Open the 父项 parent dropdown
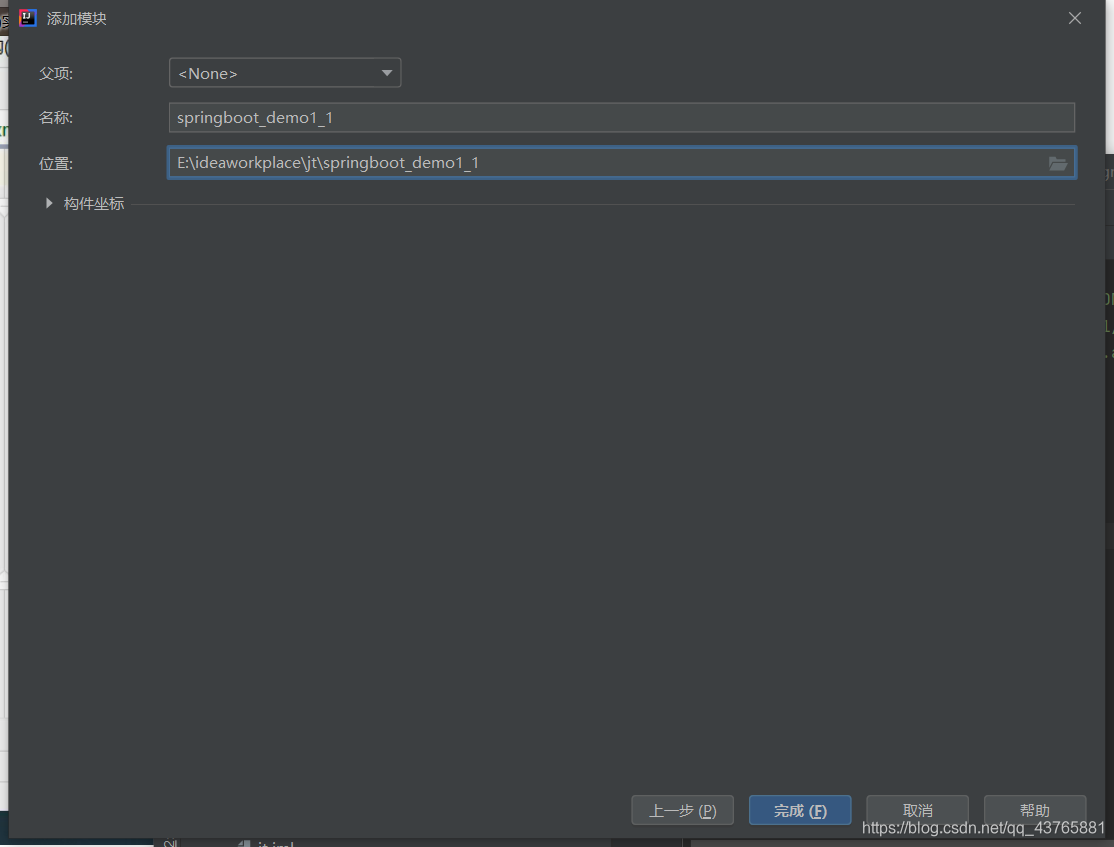The width and height of the screenshot is (1114, 847). [285, 73]
